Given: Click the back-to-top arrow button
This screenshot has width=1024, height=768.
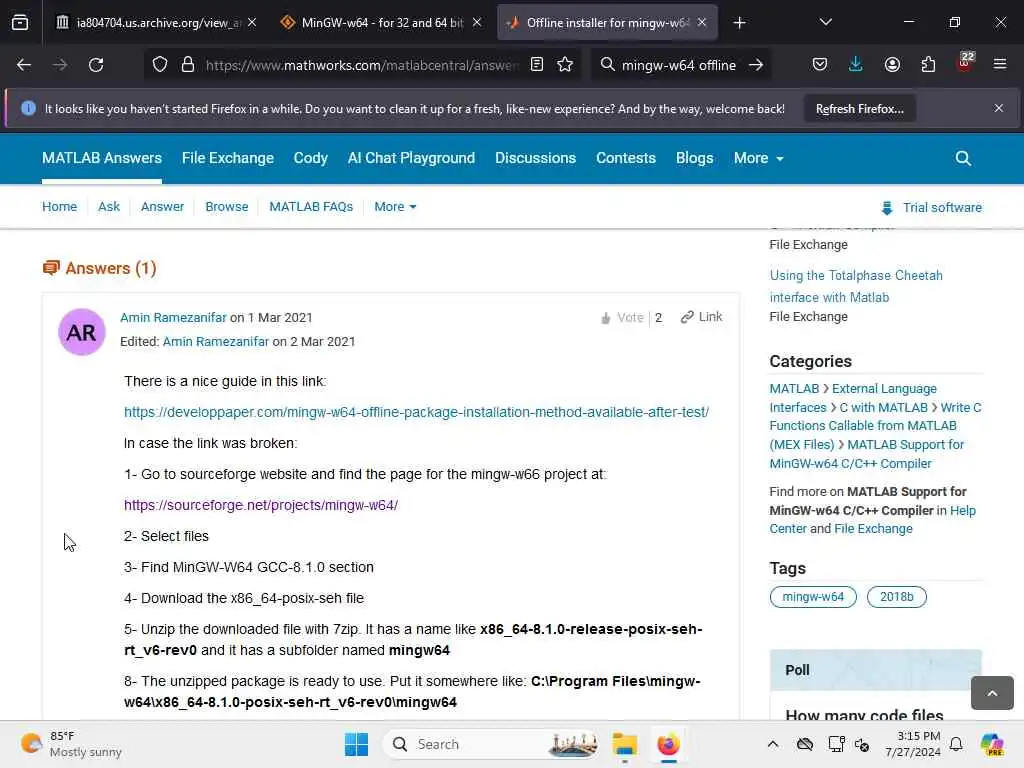Looking at the screenshot, I should [992, 693].
